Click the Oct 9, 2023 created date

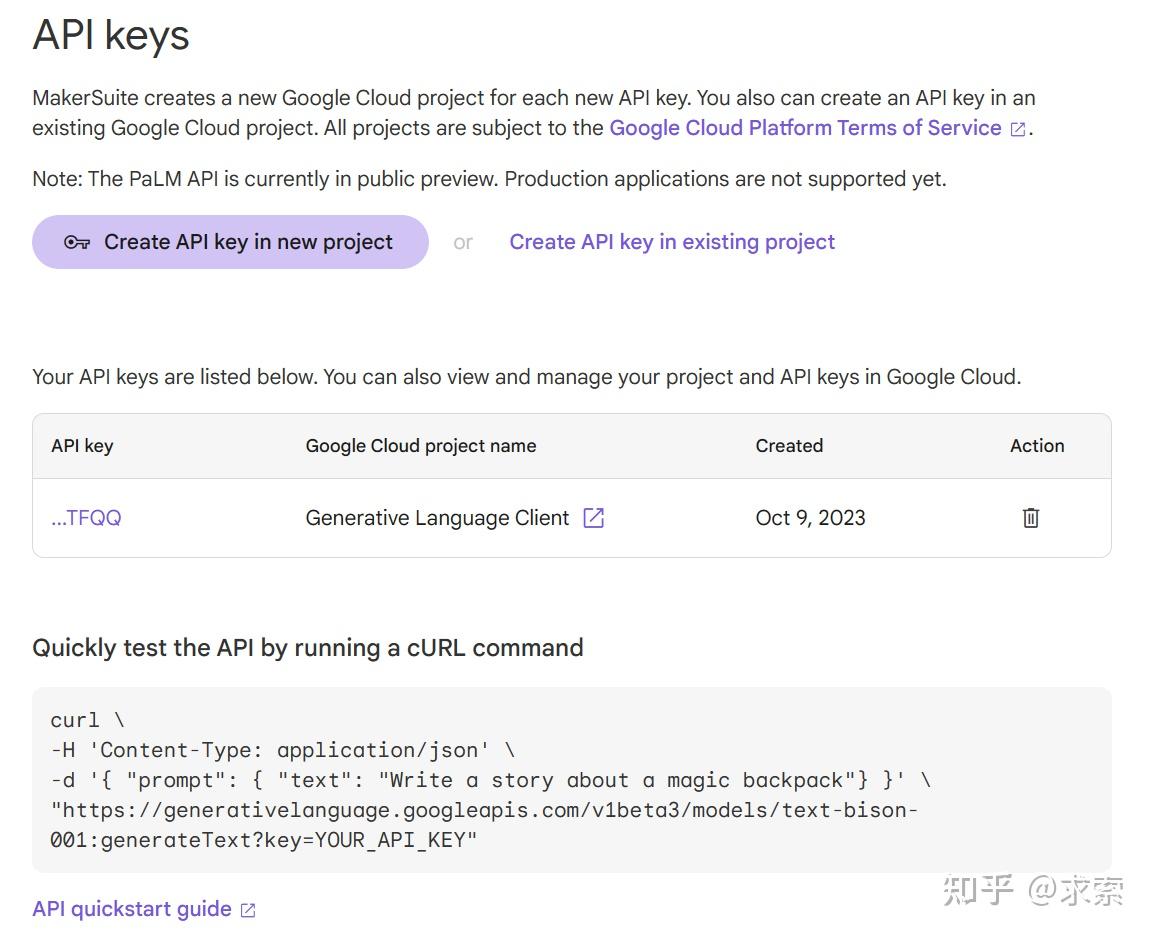click(x=810, y=518)
